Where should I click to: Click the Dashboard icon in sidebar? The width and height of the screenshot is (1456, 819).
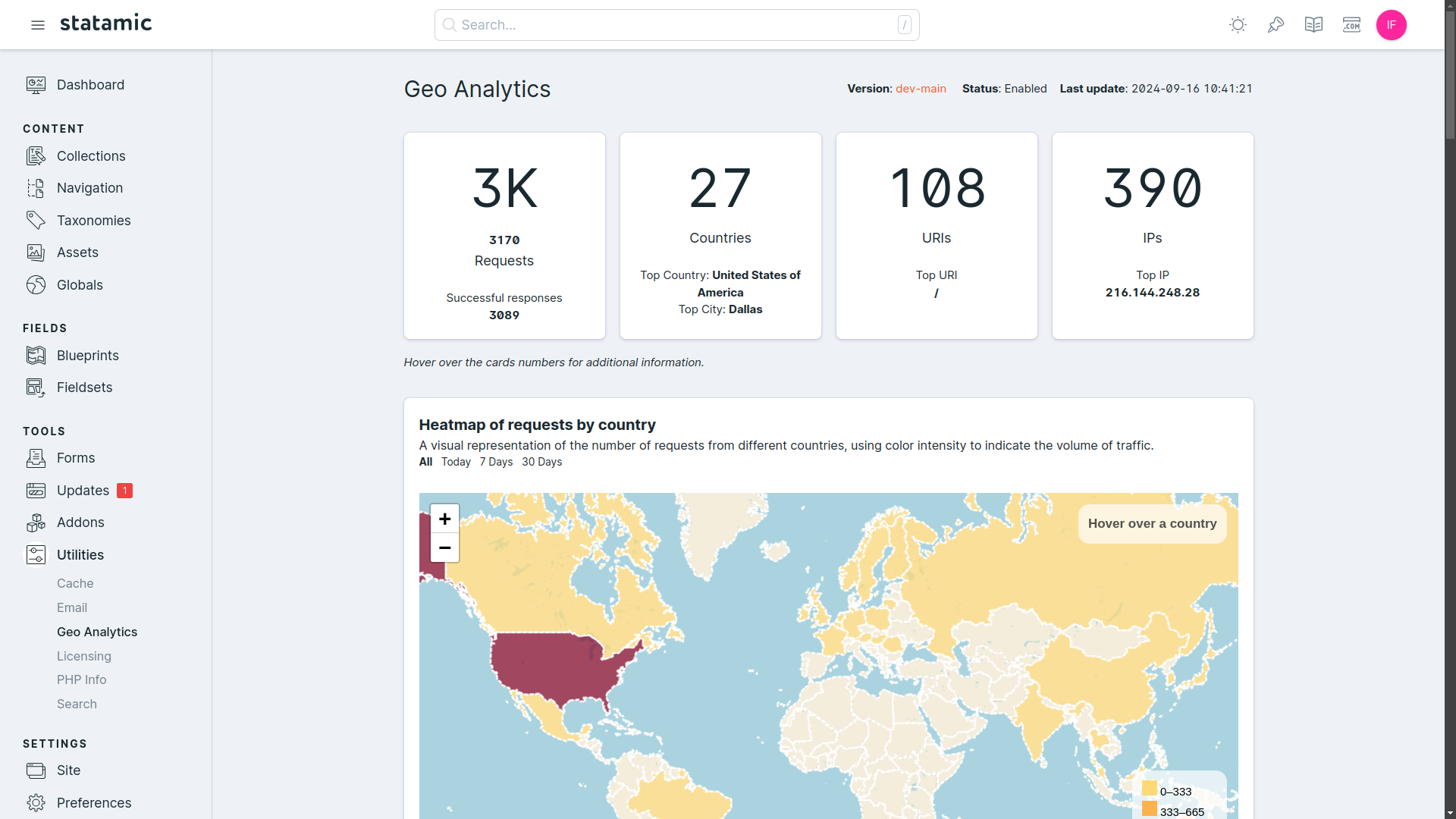[x=36, y=84]
